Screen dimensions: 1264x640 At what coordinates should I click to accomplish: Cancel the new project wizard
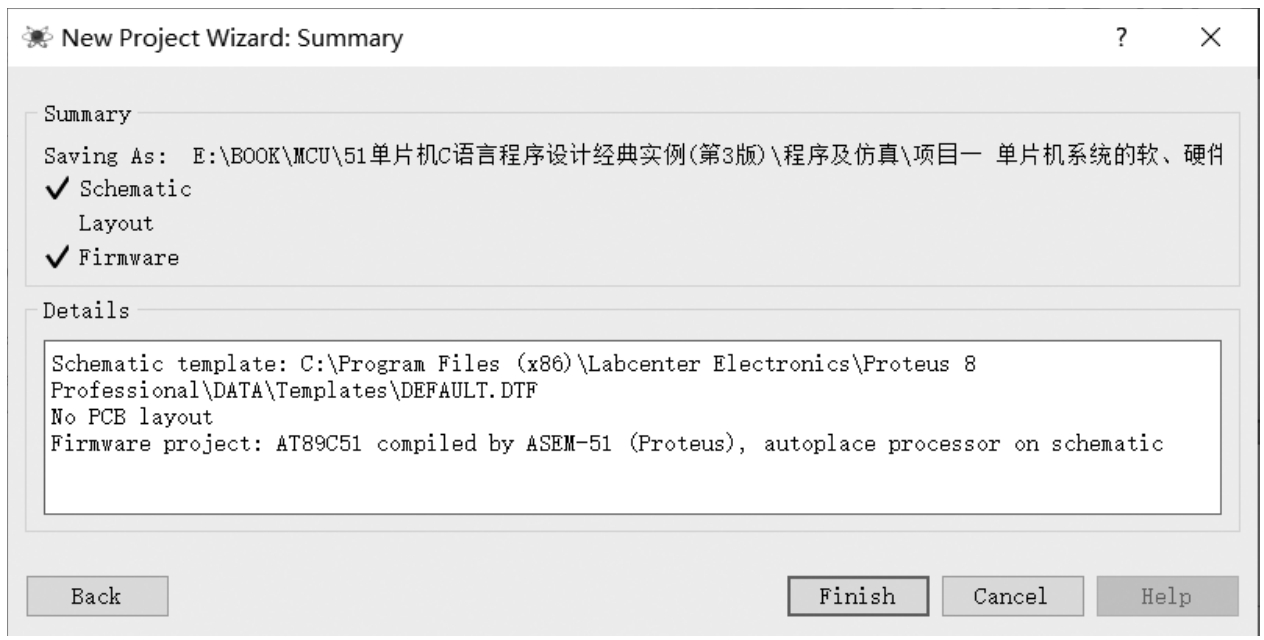point(1010,597)
